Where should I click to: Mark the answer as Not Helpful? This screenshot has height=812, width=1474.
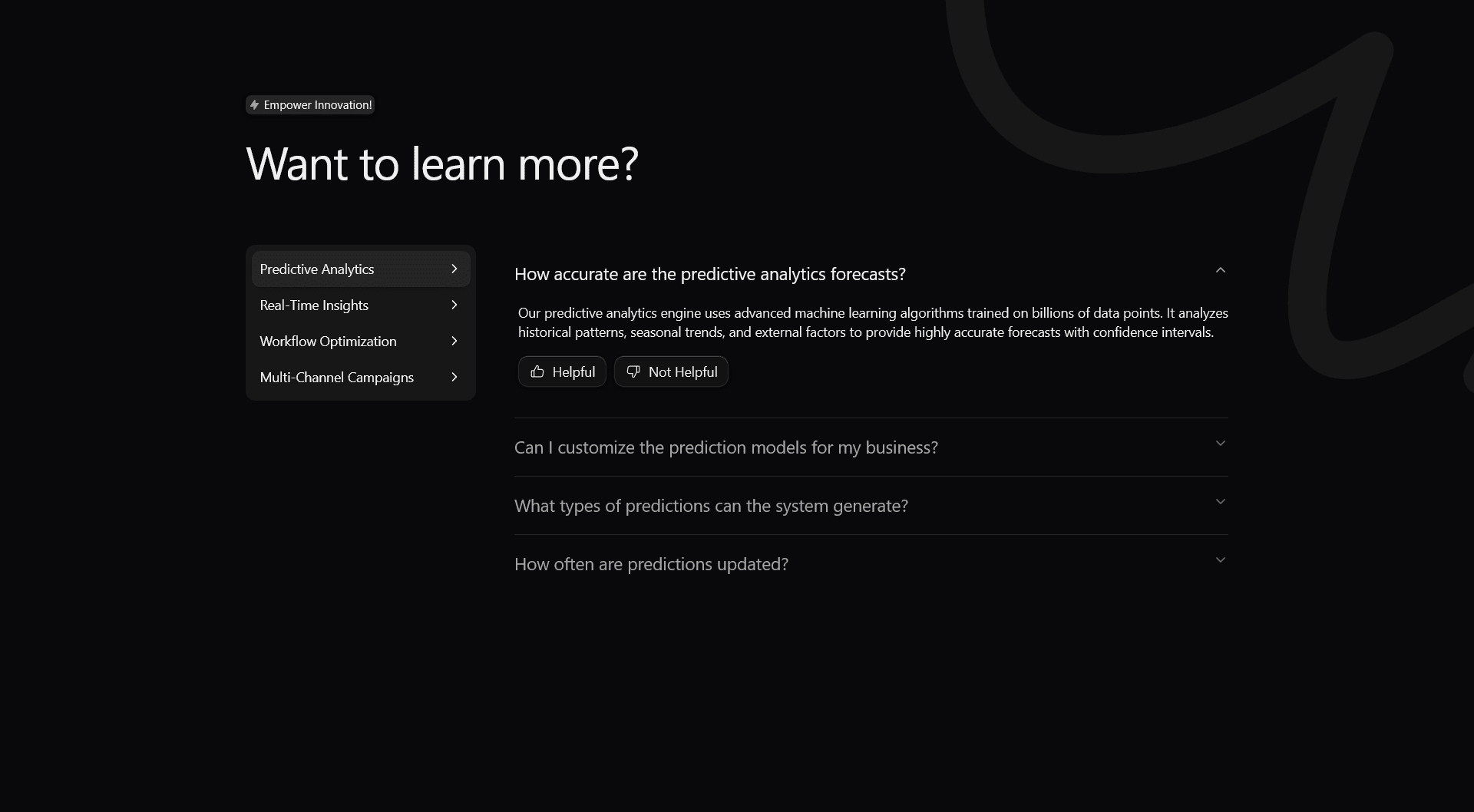[671, 371]
